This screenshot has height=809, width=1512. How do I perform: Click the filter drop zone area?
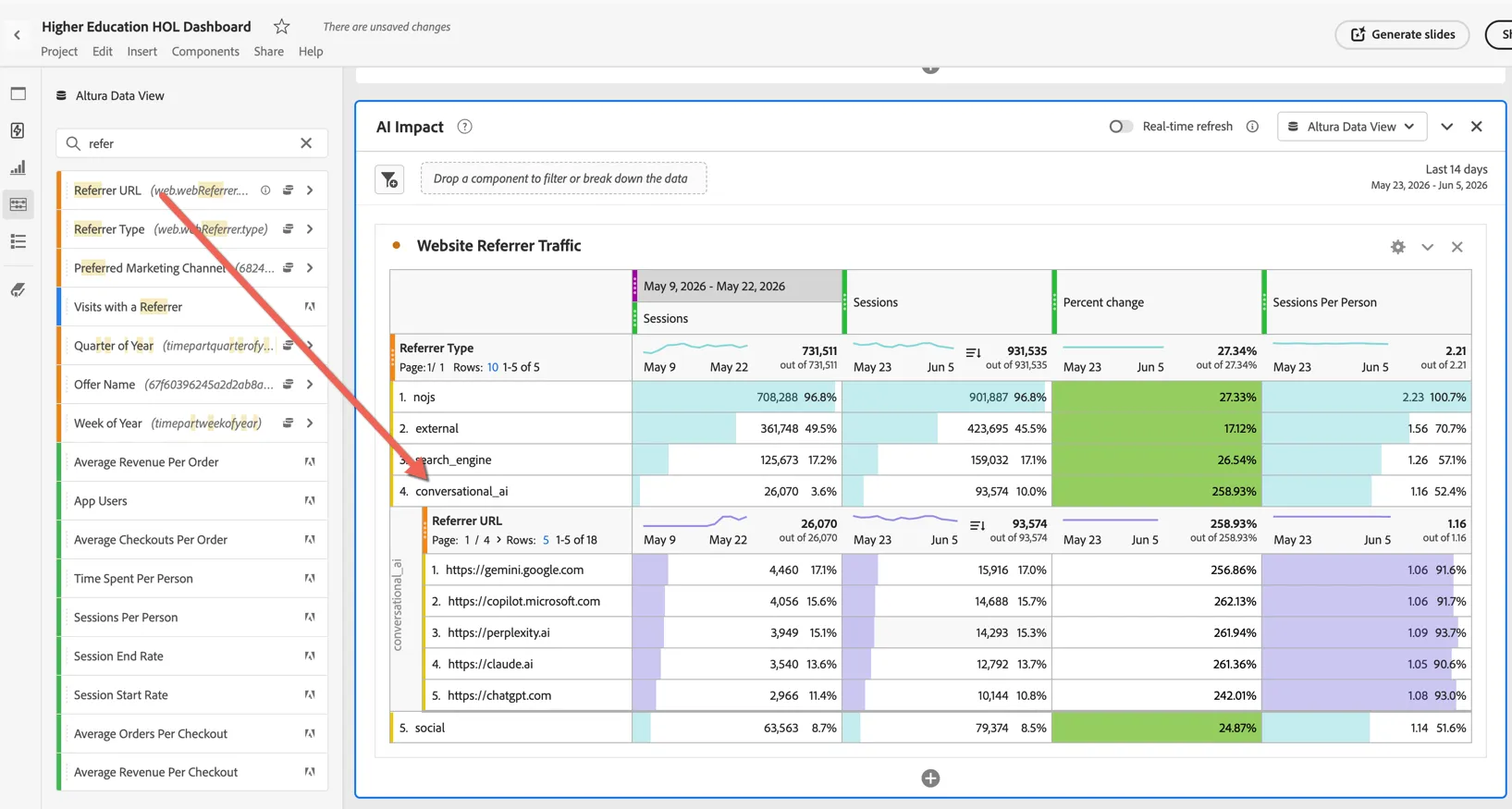point(563,178)
